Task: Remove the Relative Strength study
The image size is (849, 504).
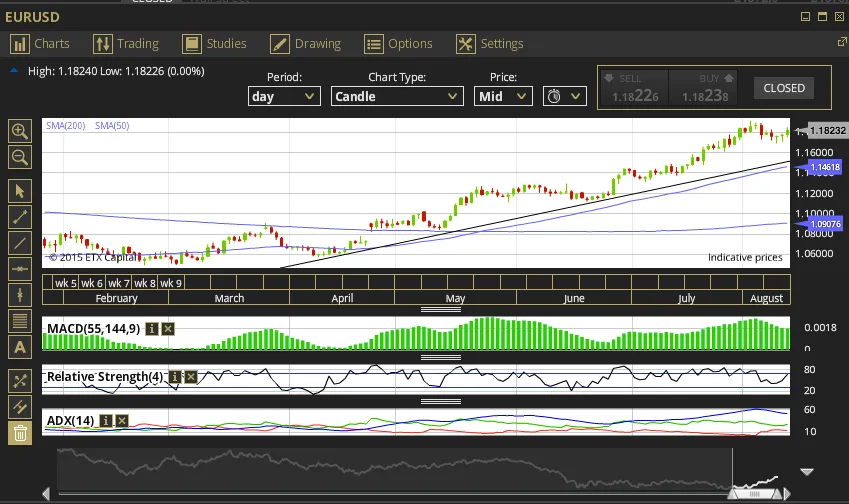Action: coord(191,376)
